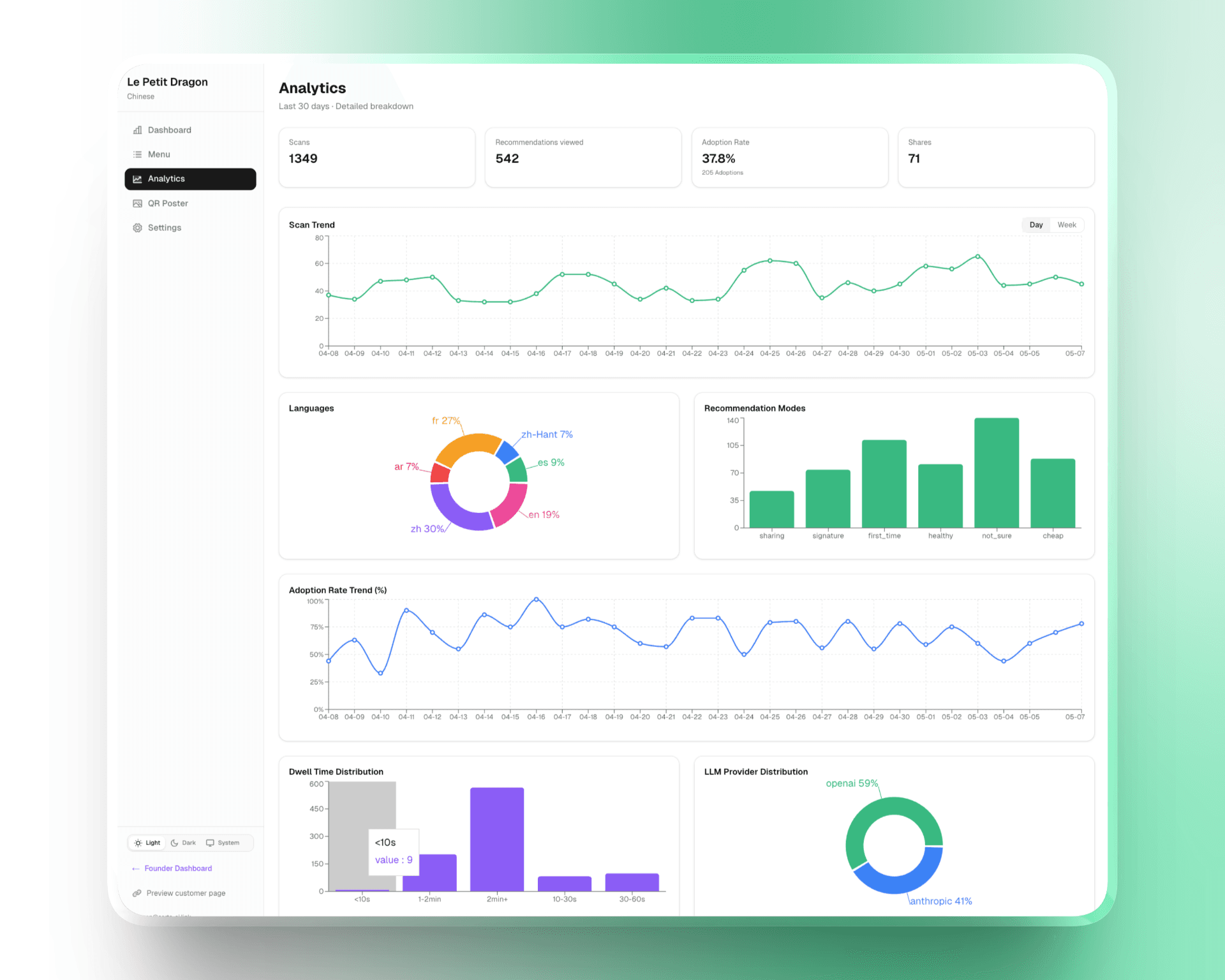
Task: Click the Adoption Rate Trend (%) title
Action: (338, 590)
